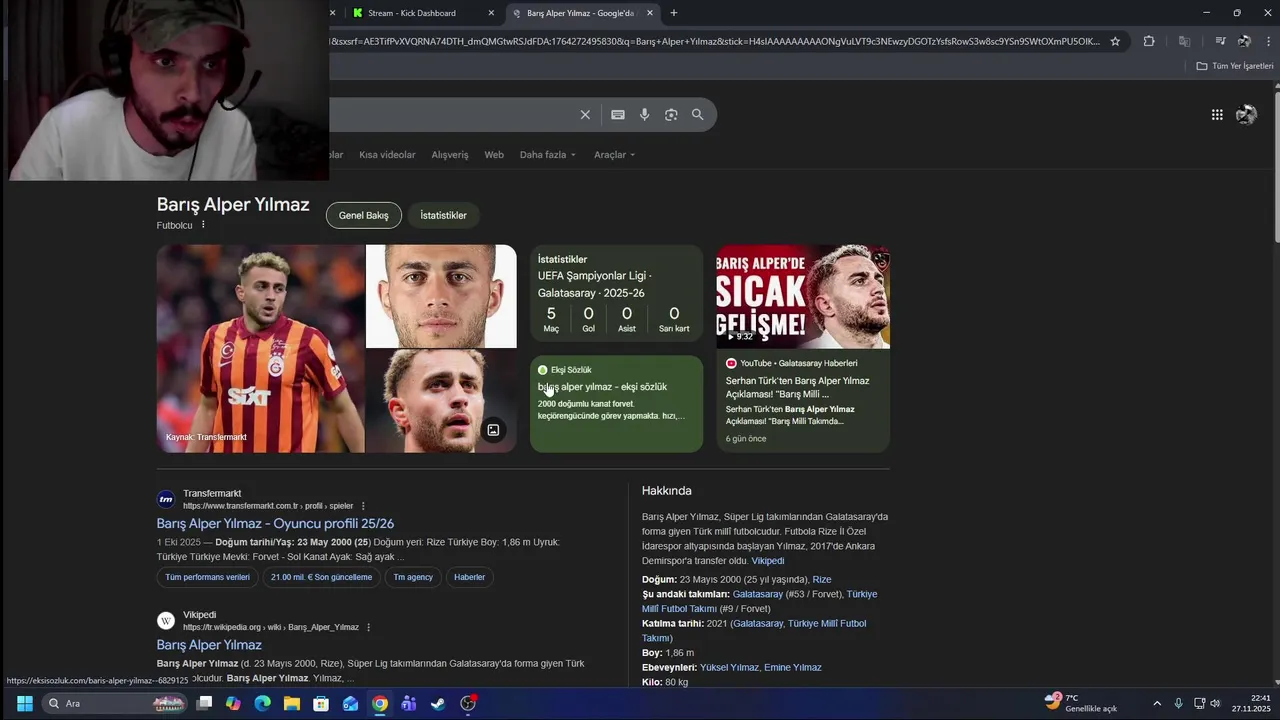This screenshot has height=720, width=1280.
Task: Click Tüm performans verileri chip
Action: click(207, 577)
